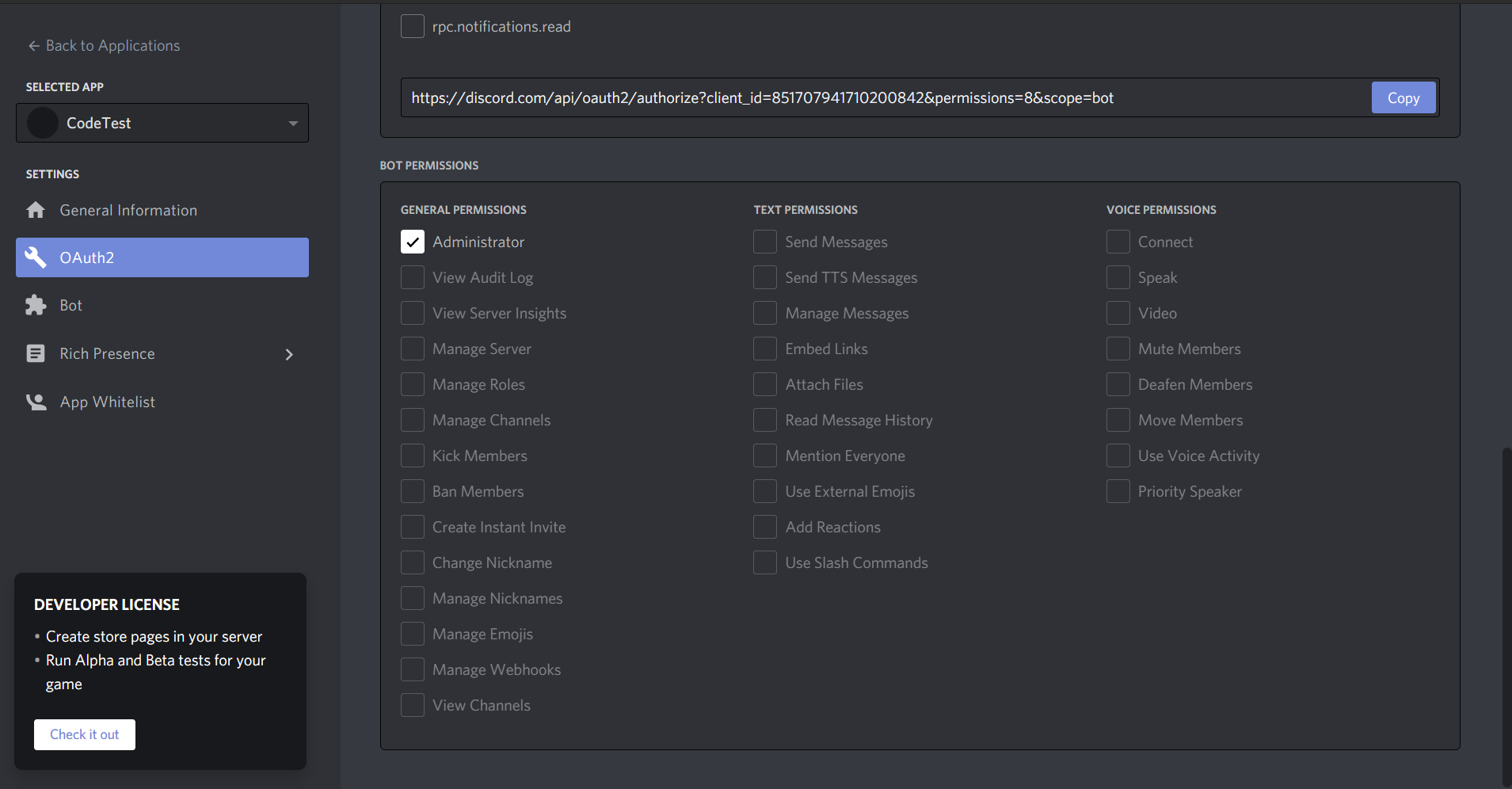Click the Check it out button
The width and height of the screenshot is (1512, 789).
click(84, 734)
